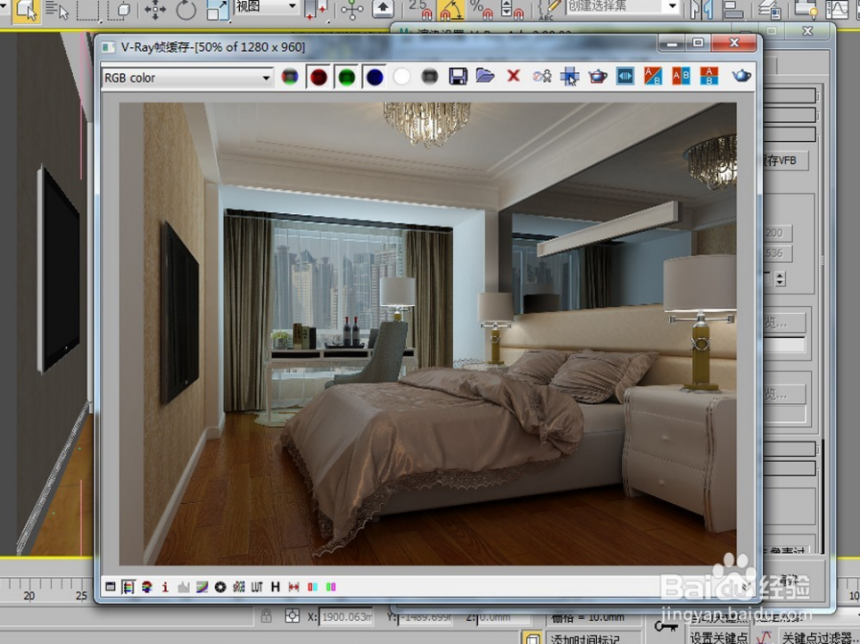Click the view clamped colors icon
The height and width of the screenshot is (644, 860).
146,587
